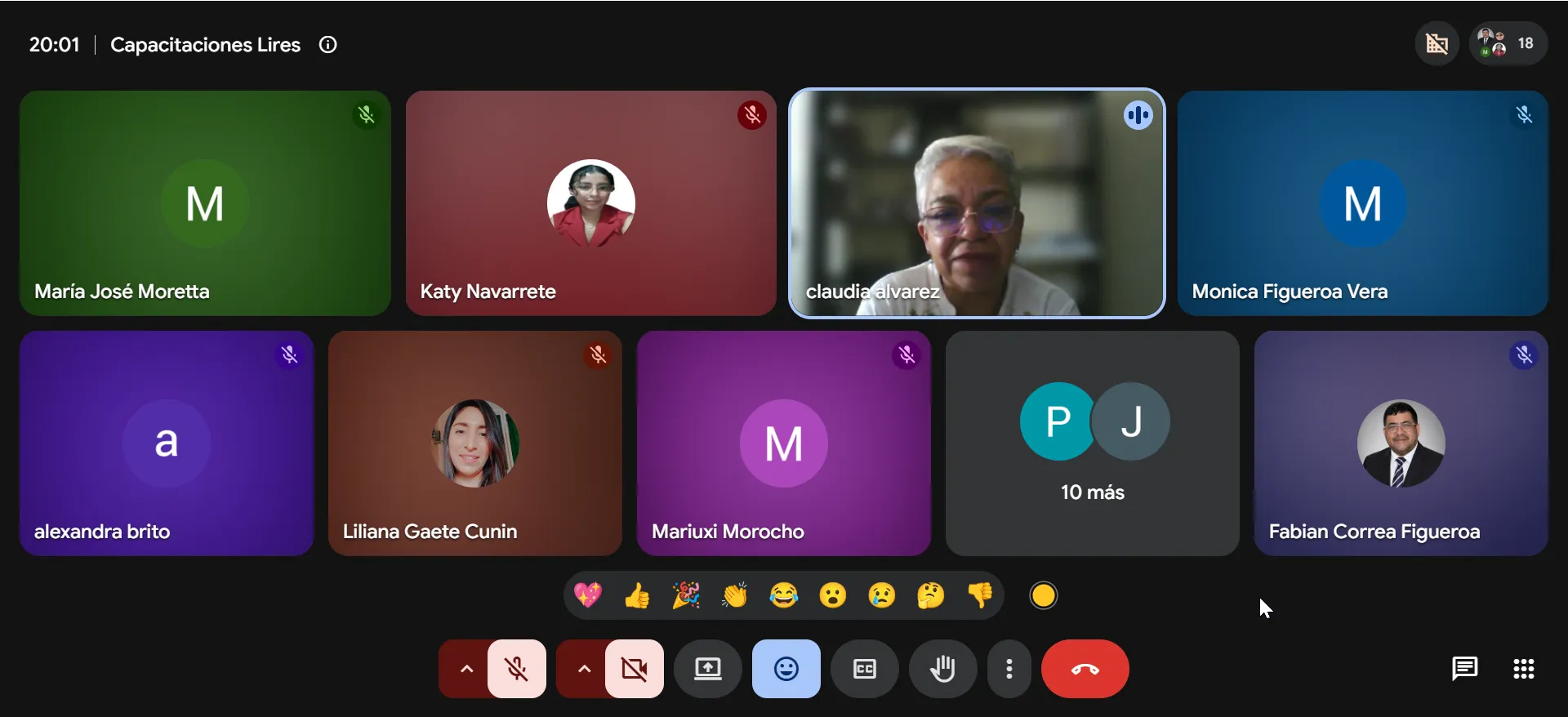
Task: Open more options three-dot menu
Action: click(1009, 669)
